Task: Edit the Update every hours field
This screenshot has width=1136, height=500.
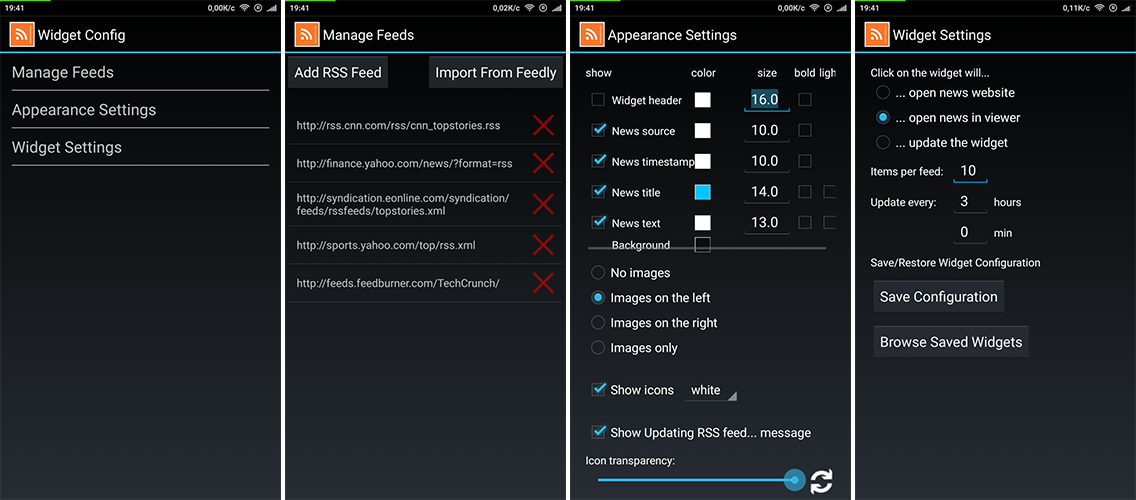Action: 969,201
